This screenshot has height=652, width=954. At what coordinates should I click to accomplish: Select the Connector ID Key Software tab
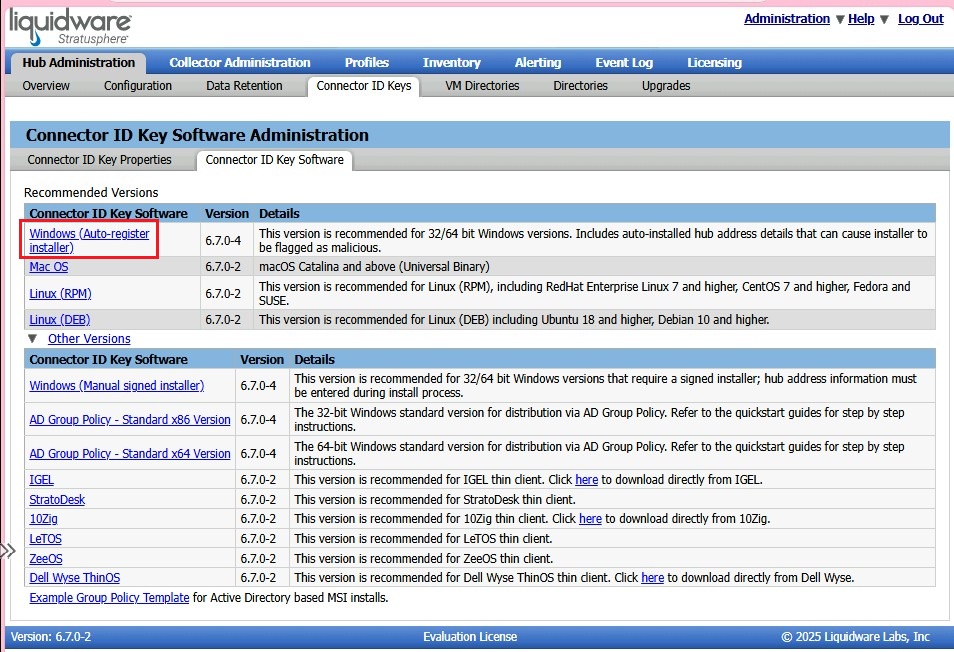[x=274, y=160]
